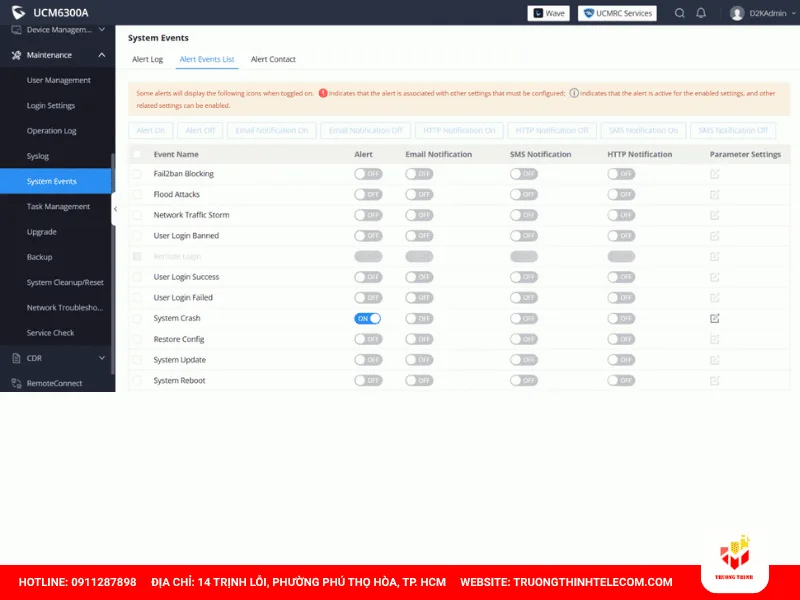Edit System Update parameter settings
The height and width of the screenshot is (600, 800).
tap(715, 360)
